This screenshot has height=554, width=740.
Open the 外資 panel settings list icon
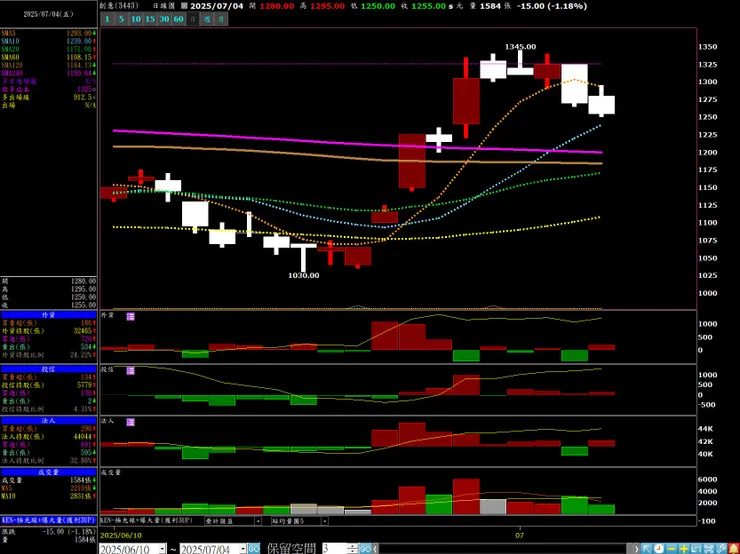[131, 317]
